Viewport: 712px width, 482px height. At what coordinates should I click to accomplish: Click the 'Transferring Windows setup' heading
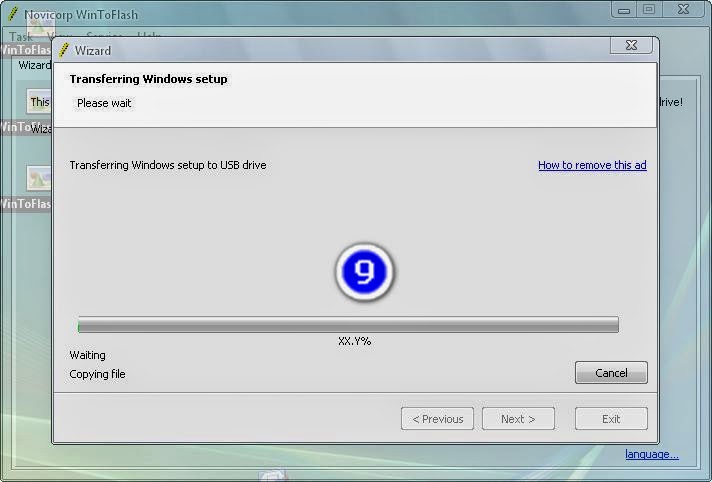[x=148, y=79]
